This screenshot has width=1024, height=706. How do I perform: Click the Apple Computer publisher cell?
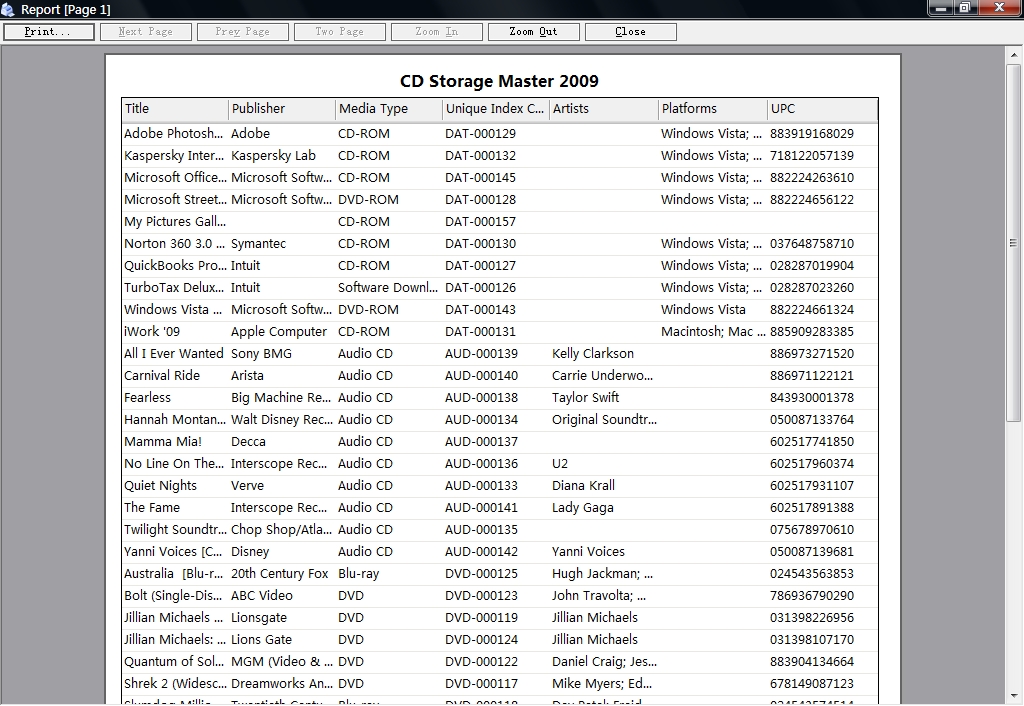[x=279, y=332]
